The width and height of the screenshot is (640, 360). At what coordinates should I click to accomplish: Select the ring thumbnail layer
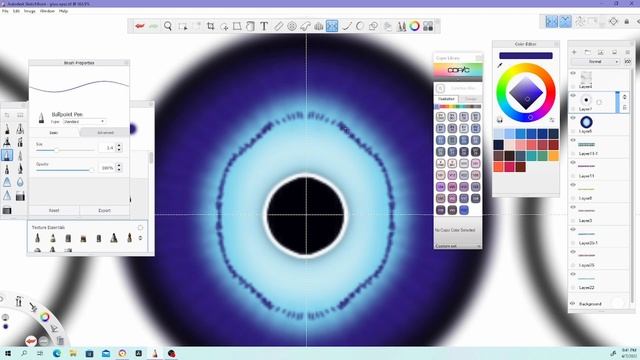click(587, 122)
